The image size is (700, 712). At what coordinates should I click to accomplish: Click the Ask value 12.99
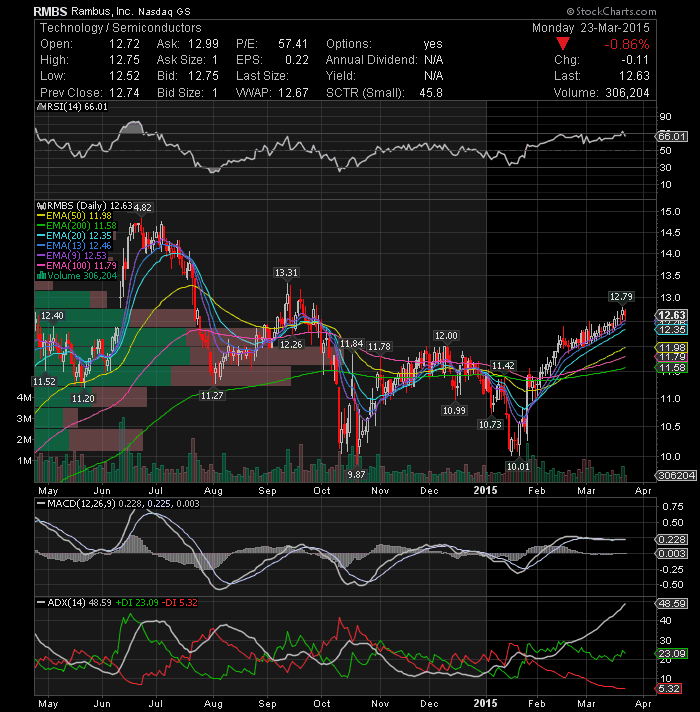(x=203, y=44)
